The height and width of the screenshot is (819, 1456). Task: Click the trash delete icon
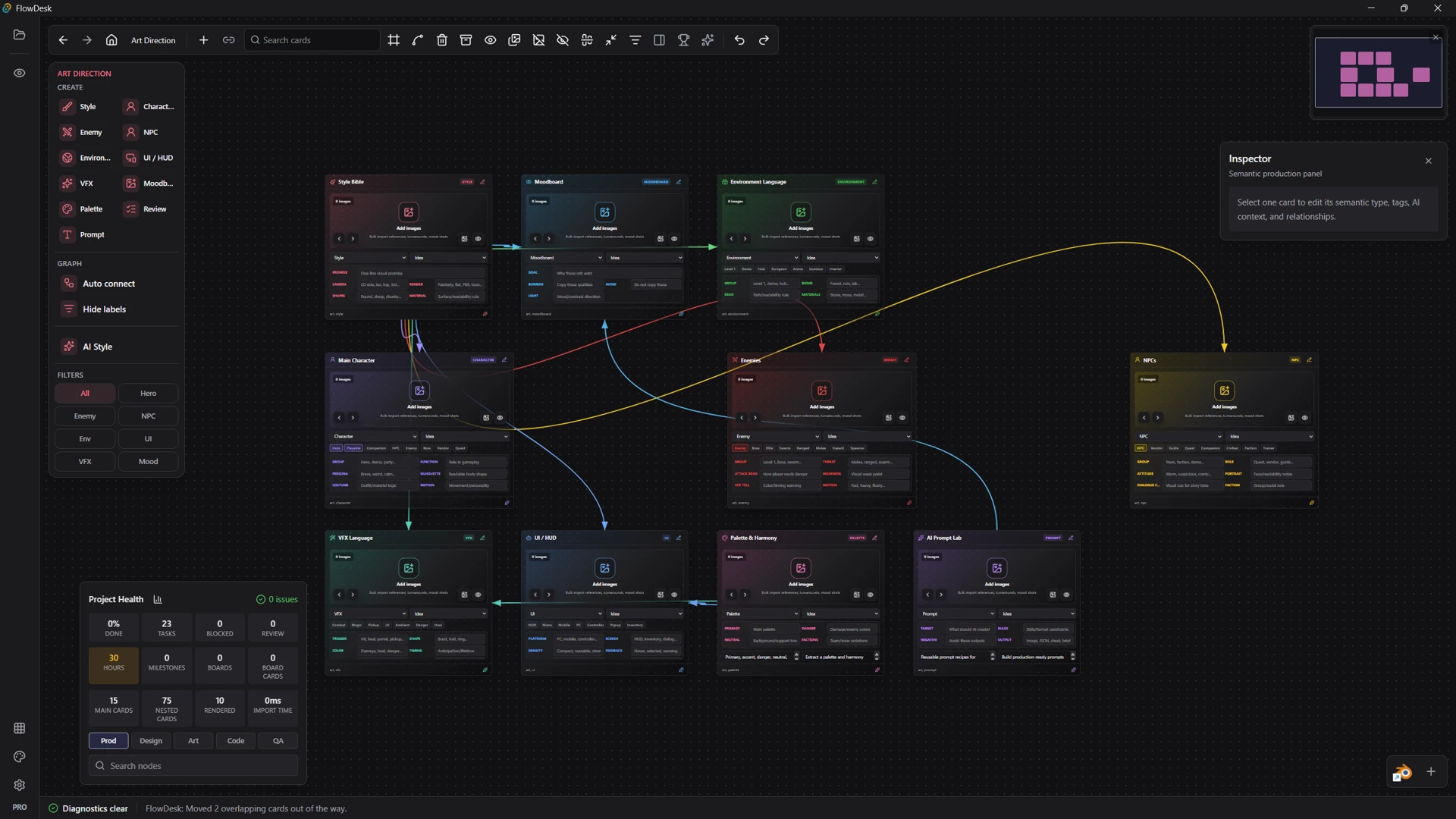442,40
